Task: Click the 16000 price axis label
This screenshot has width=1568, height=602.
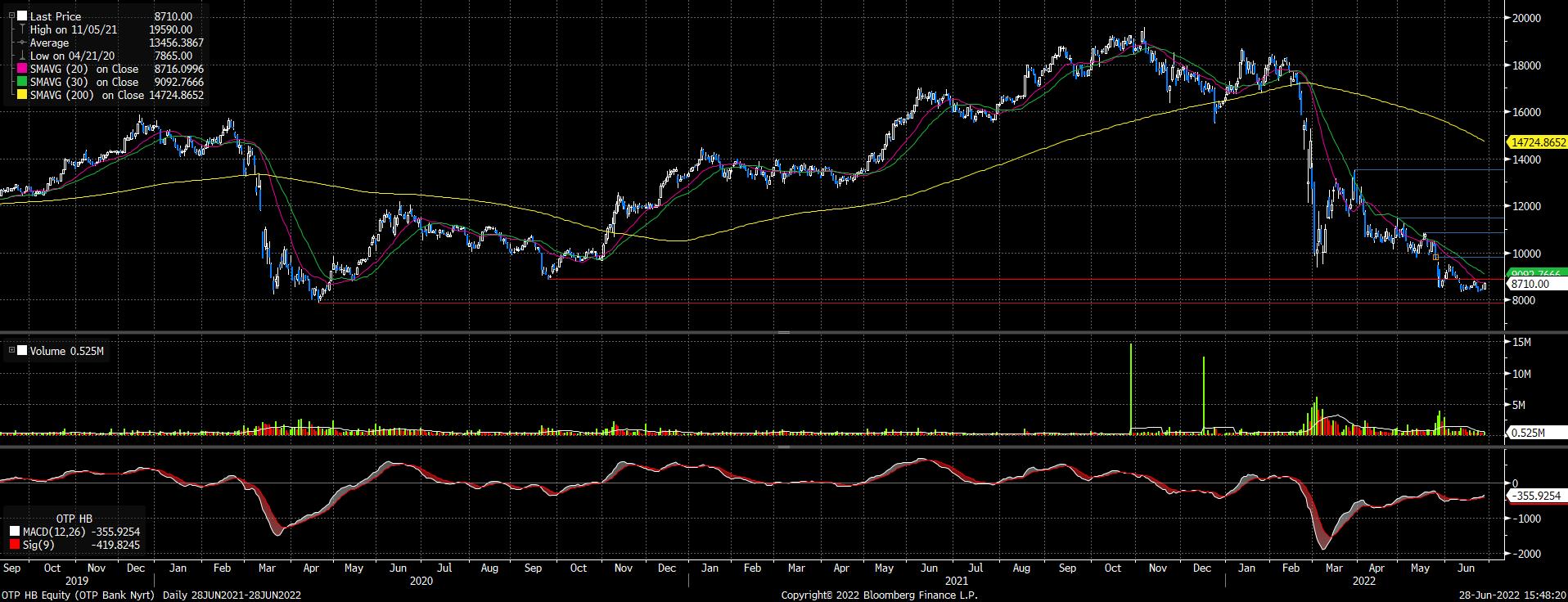Action: [x=1526, y=112]
